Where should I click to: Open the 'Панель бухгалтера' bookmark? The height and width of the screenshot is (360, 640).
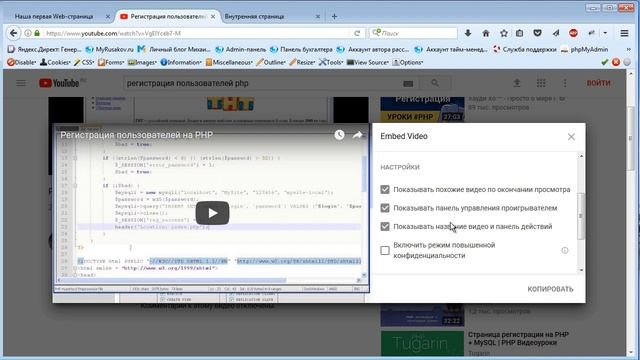click(x=301, y=49)
